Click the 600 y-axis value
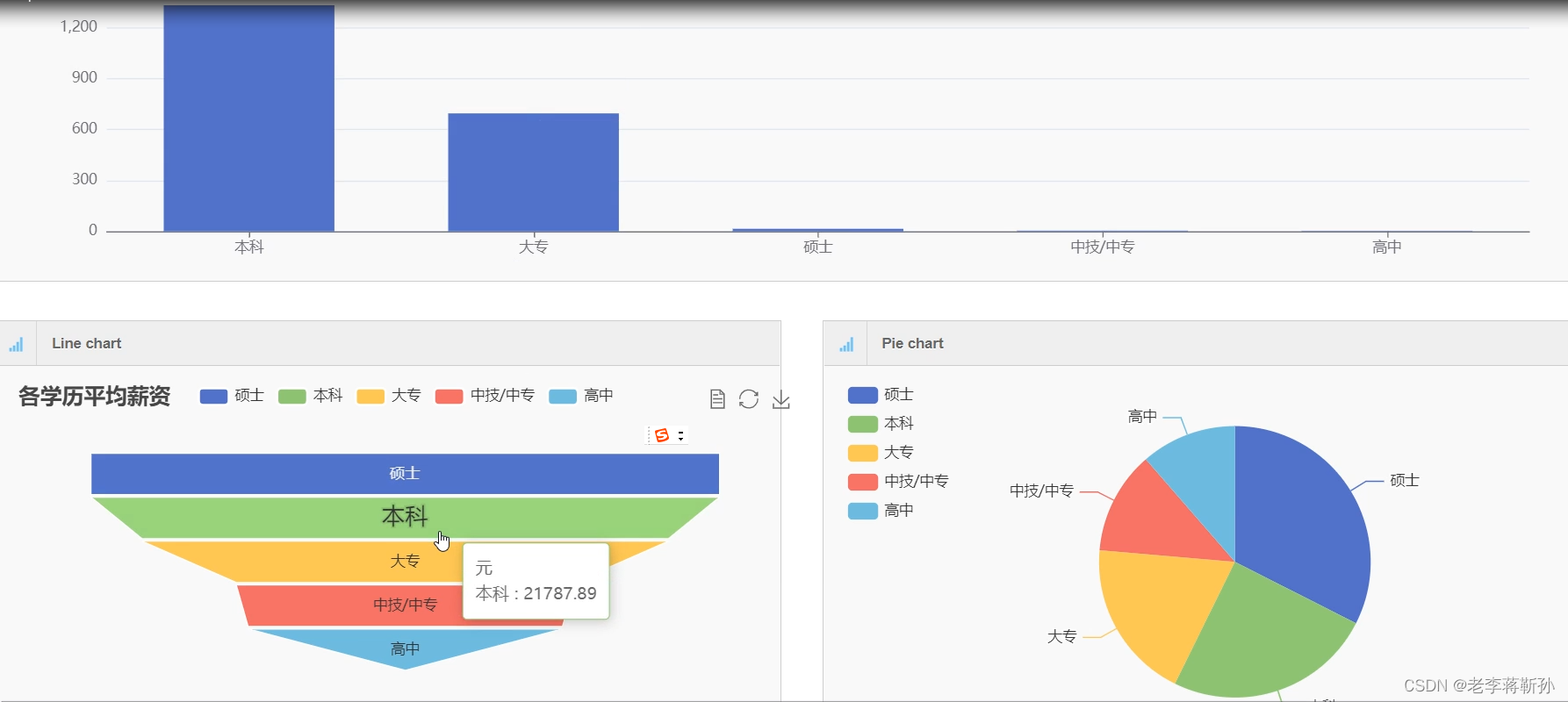Viewport: 1568px width, 702px height. pos(85,128)
